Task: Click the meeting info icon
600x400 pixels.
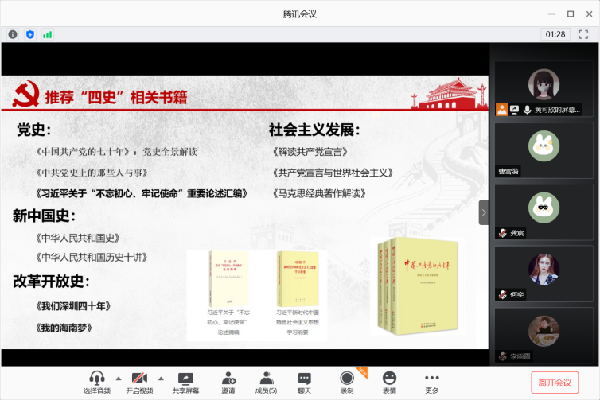Action: point(13,34)
